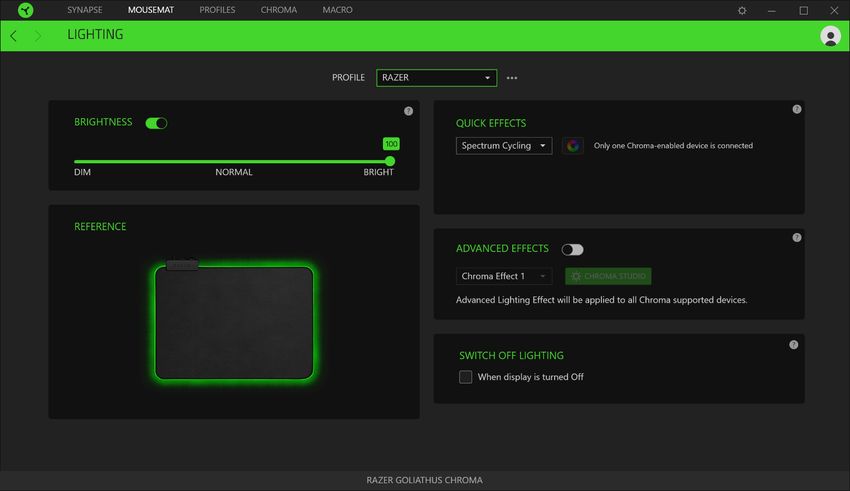
Task: Minimize the Razer Synapse window
Action: click(771, 10)
